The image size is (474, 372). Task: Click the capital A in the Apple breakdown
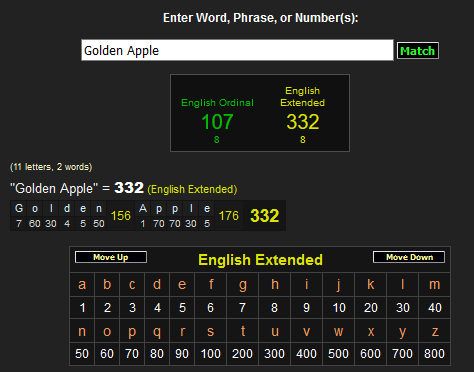tap(143, 208)
